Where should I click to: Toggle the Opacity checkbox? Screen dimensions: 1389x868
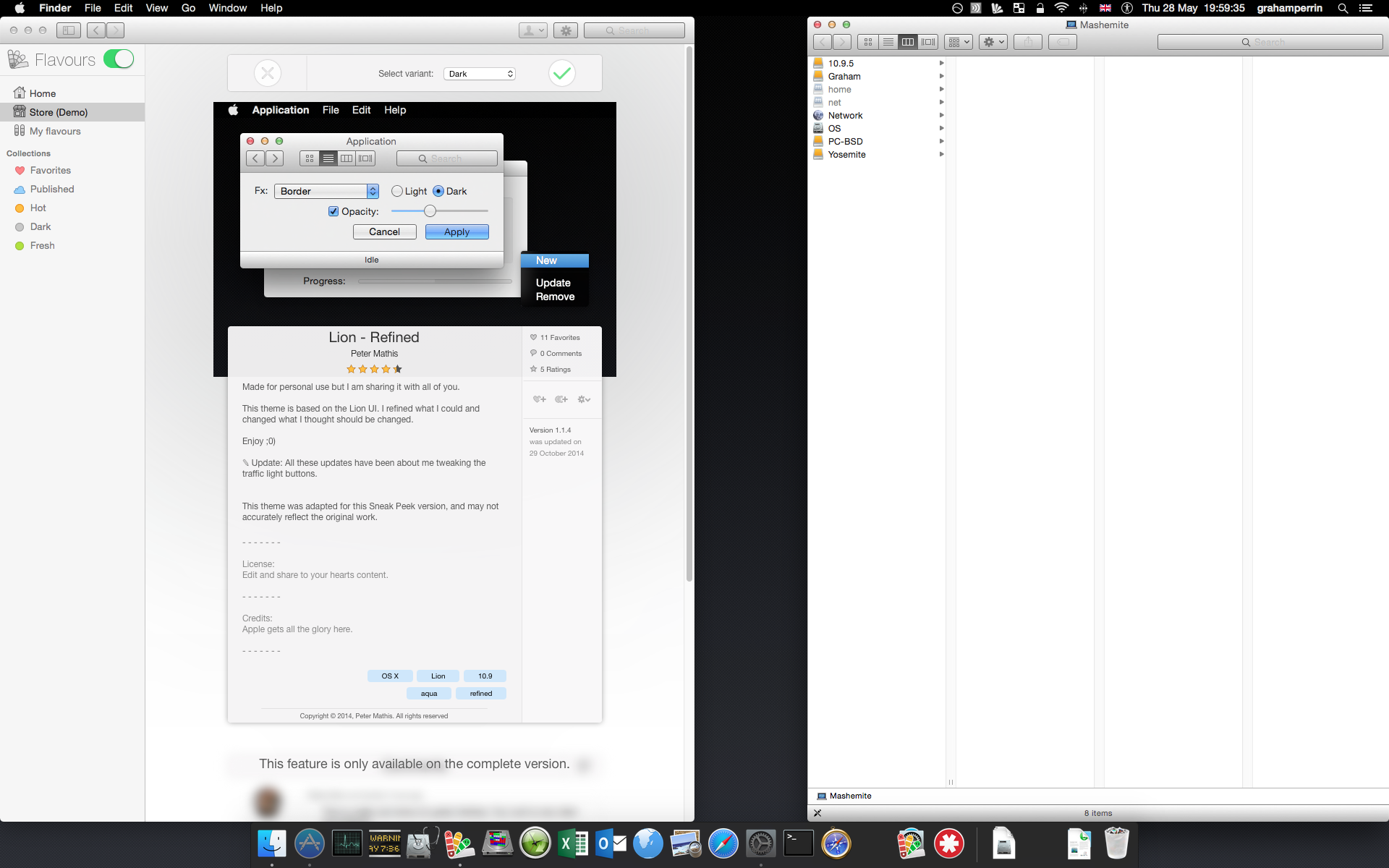334,211
